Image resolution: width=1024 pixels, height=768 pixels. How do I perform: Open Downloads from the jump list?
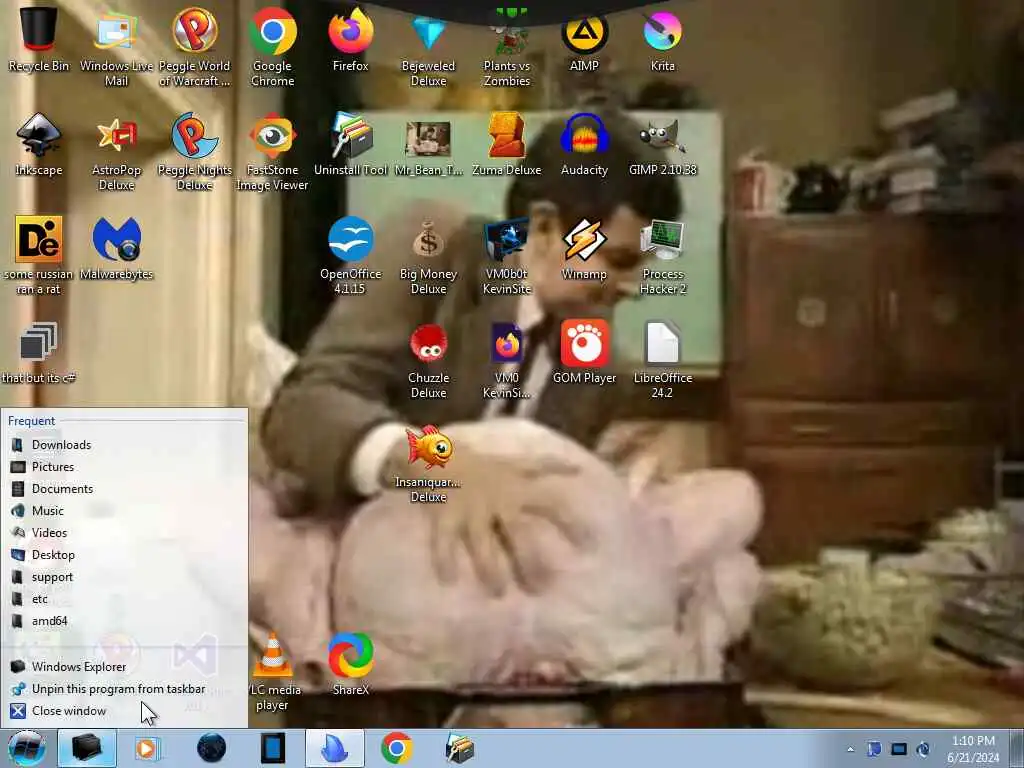(x=124, y=445)
